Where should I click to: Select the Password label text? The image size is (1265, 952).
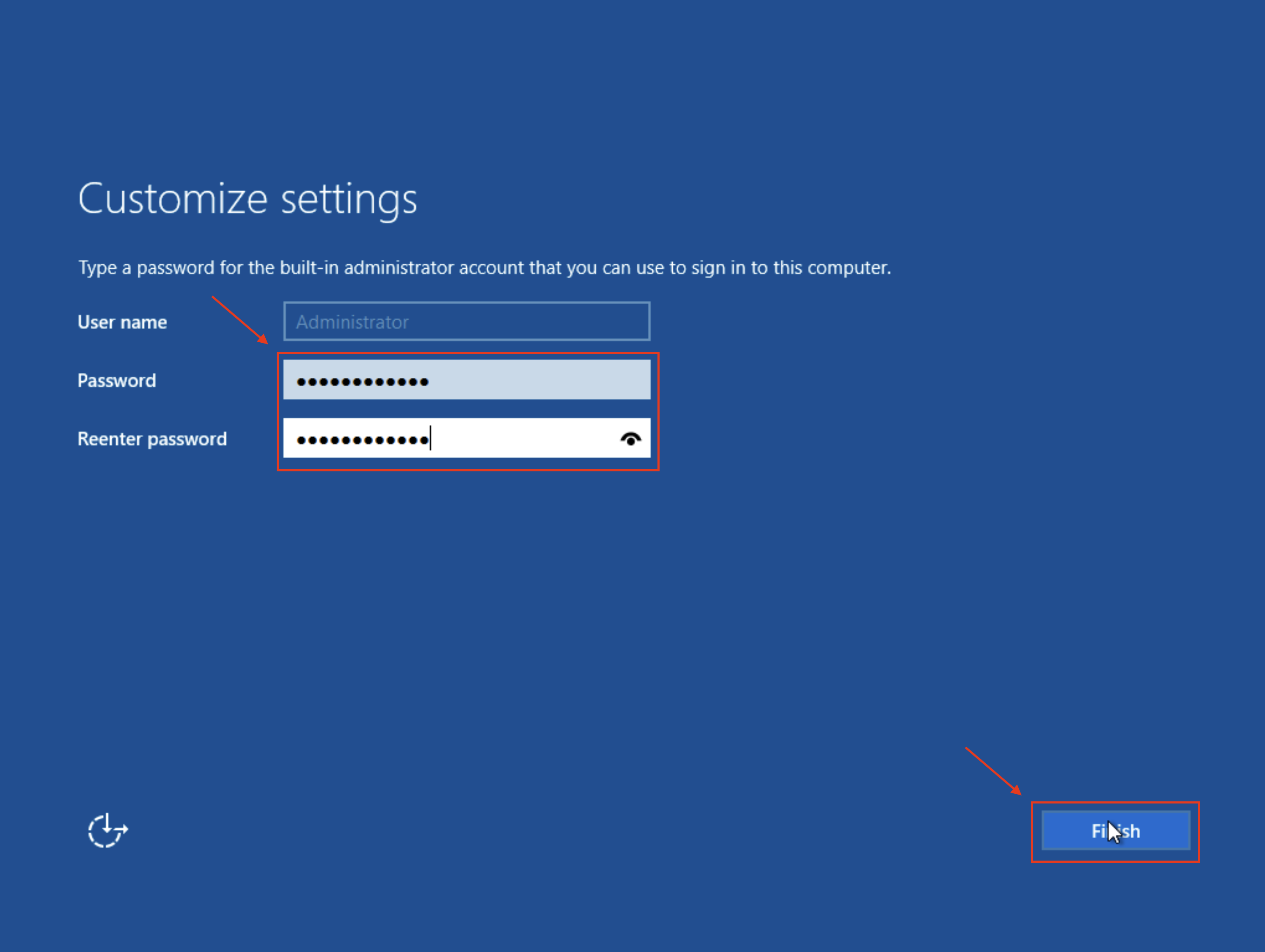click(x=117, y=380)
